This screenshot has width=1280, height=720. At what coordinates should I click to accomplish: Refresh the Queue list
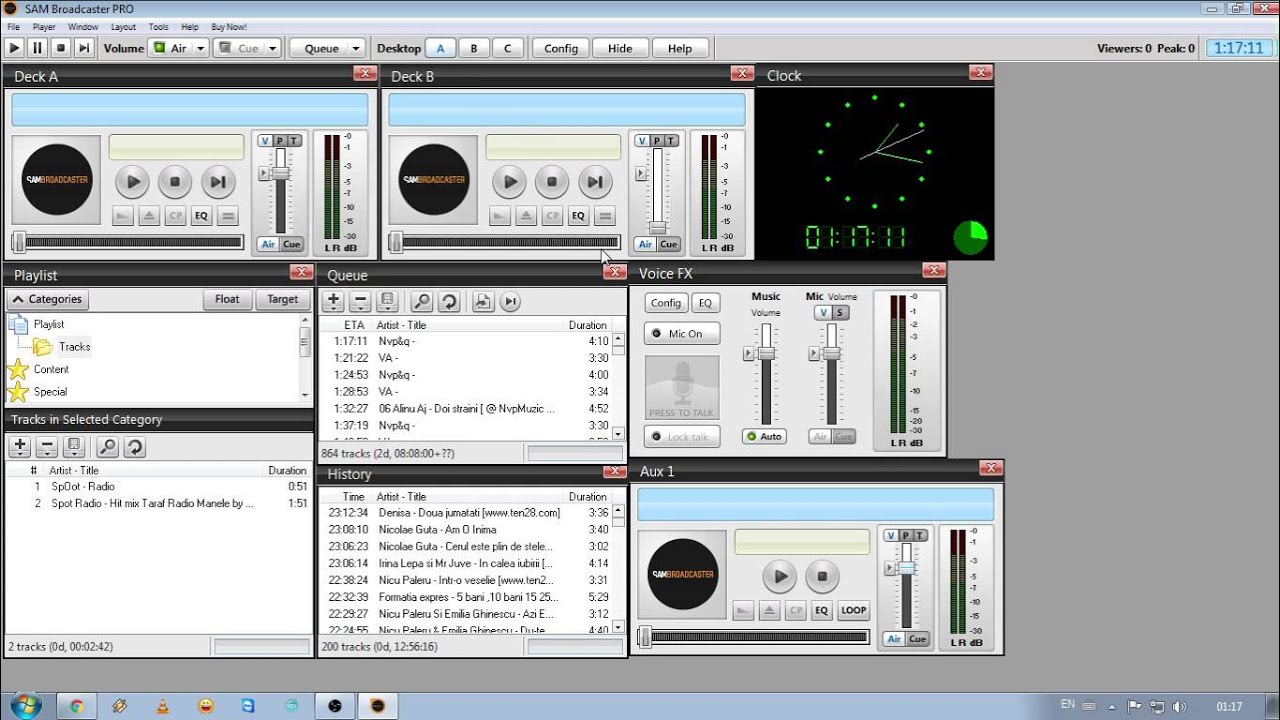pyautogui.click(x=449, y=301)
